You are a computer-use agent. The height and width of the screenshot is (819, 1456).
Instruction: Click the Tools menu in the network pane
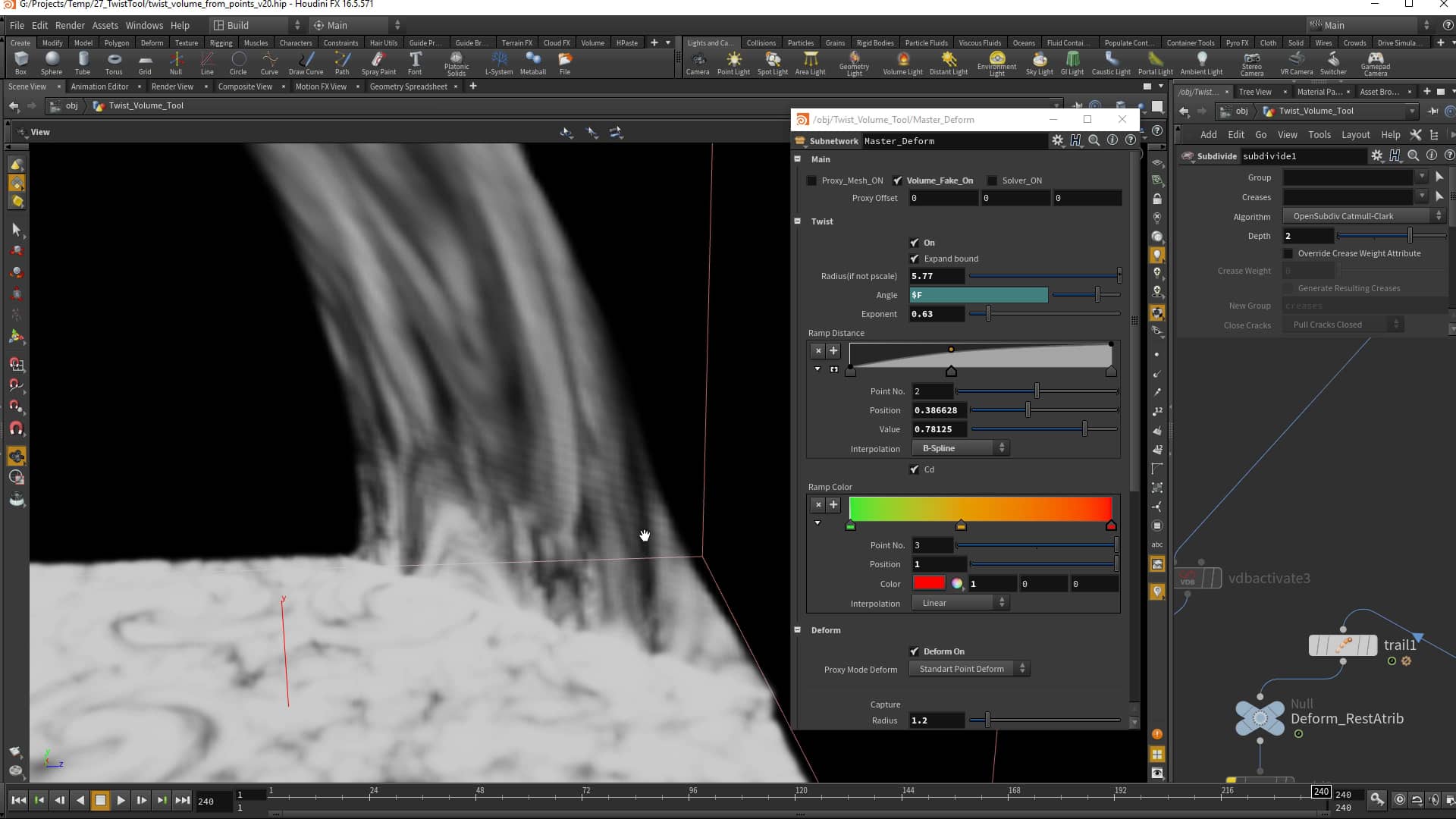[1319, 134]
